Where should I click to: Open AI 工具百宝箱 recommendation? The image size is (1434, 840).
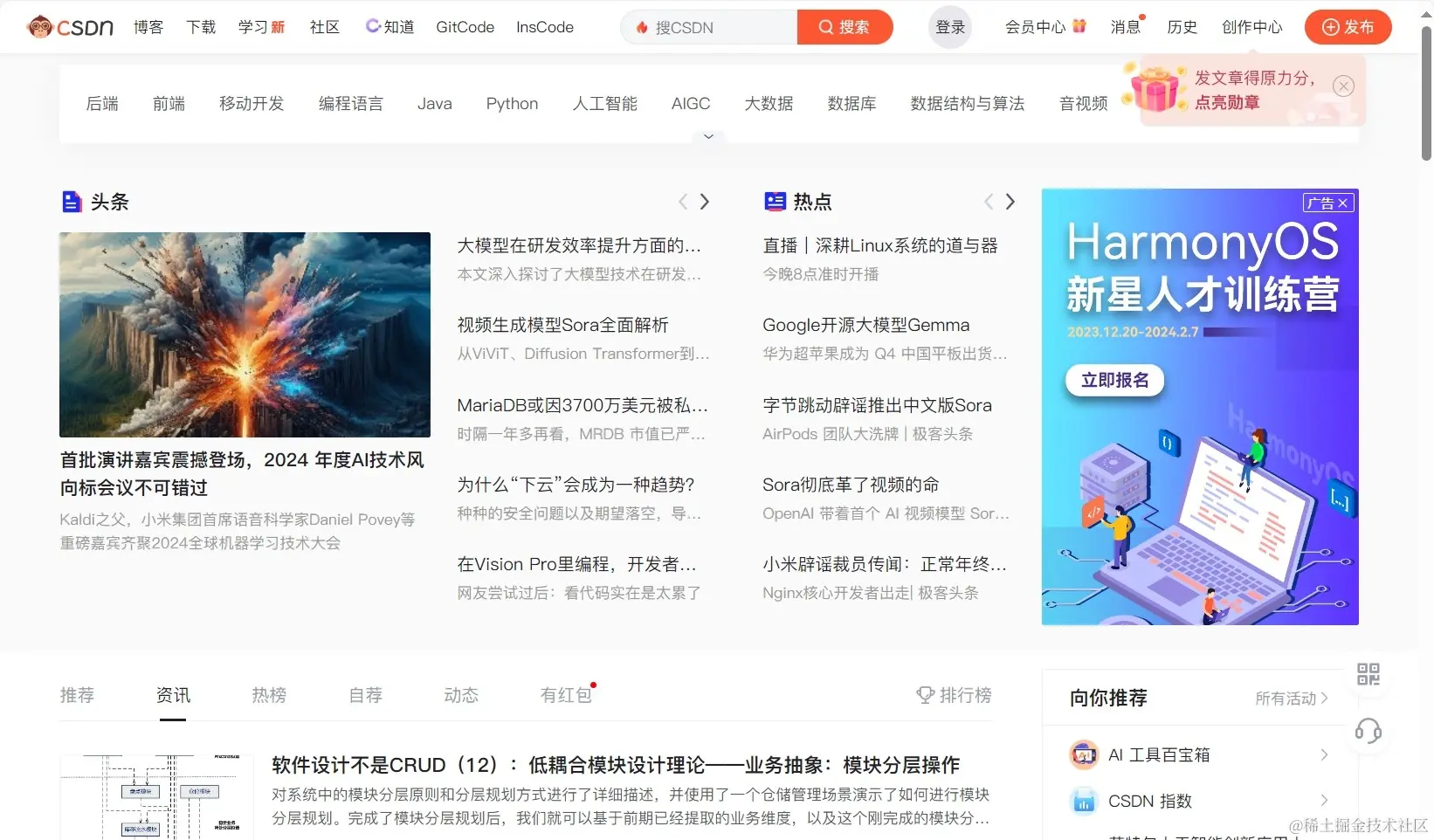pos(1199,754)
